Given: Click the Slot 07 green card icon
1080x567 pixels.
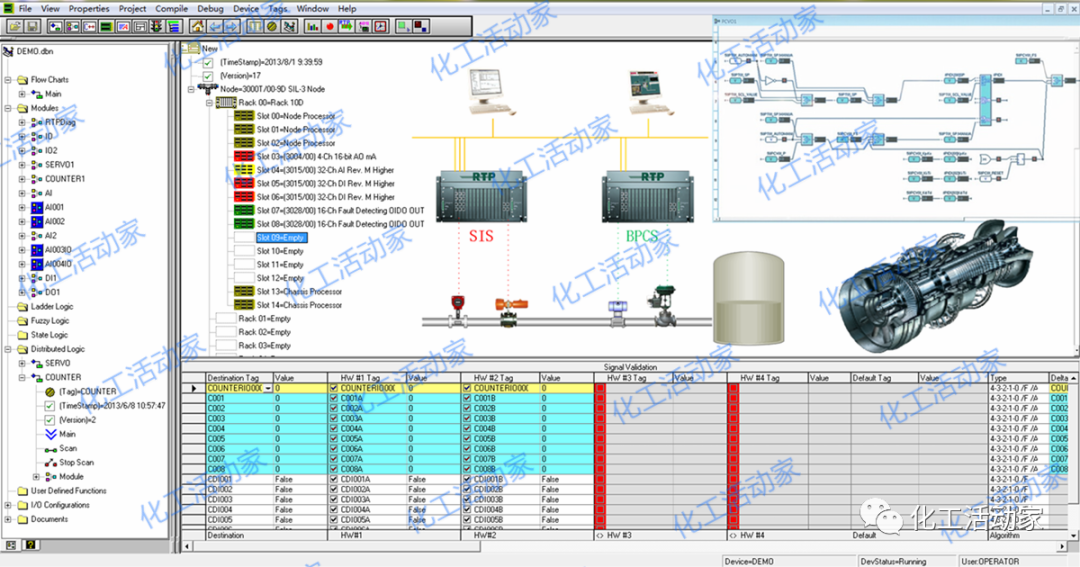Looking at the screenshot, I should (244, 210).
